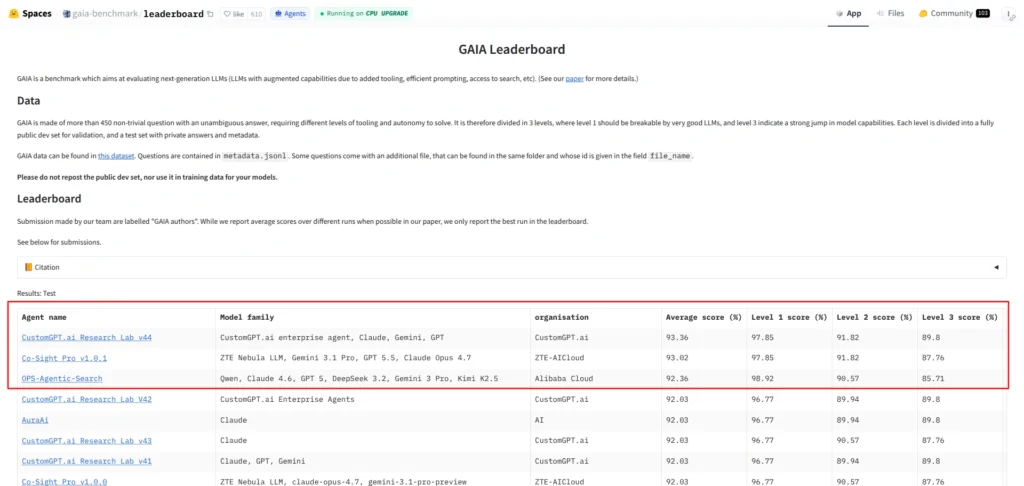Click the 'Data' section heading
The width and height of the screenshot is (1024, 486).
pos(29,101)
